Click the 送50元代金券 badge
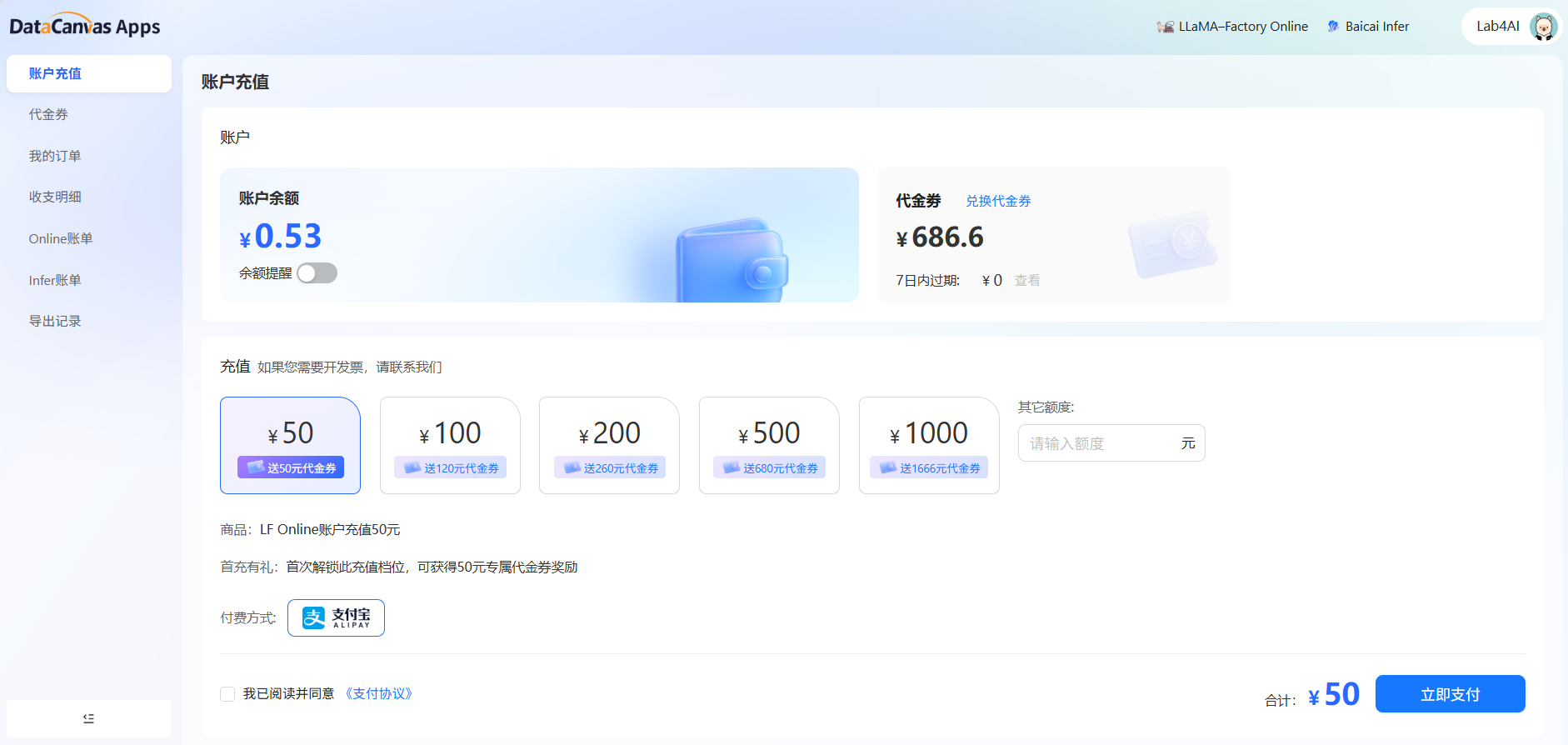 tap(291, 467)
